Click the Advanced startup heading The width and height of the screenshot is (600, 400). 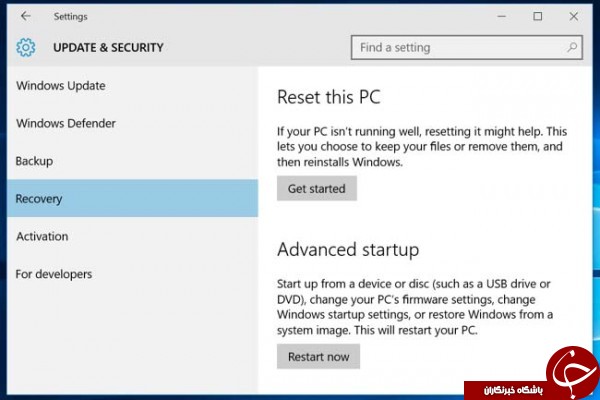348,250
